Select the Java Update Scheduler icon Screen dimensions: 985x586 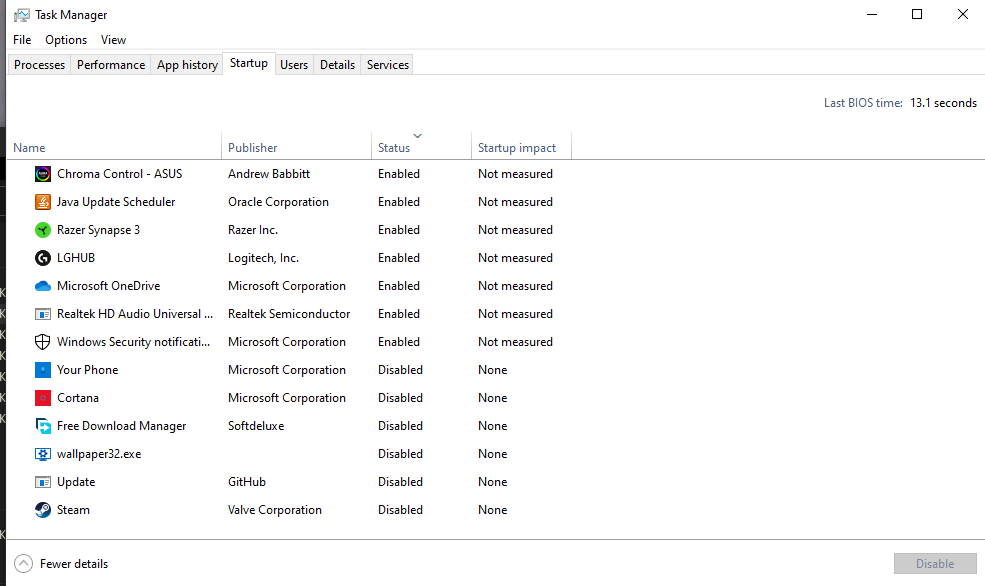click(x=42, y=201)
